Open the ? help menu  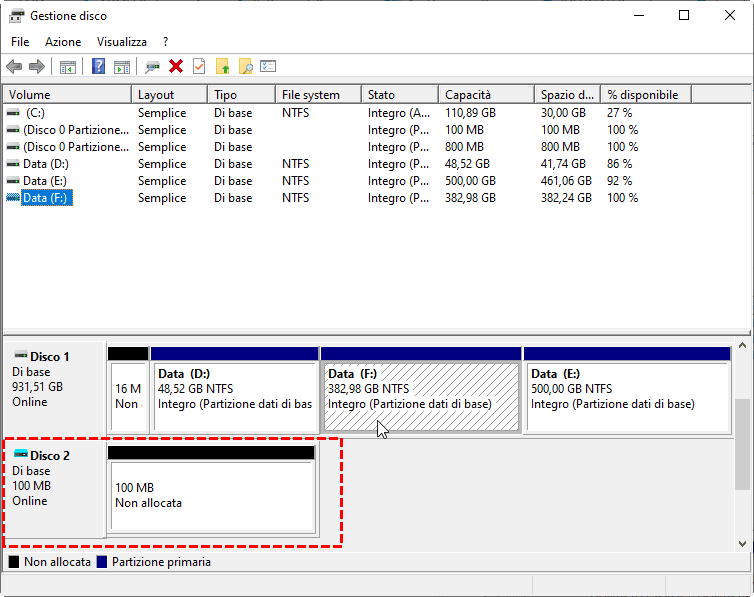pyautogui.click(x=165, y=42)
